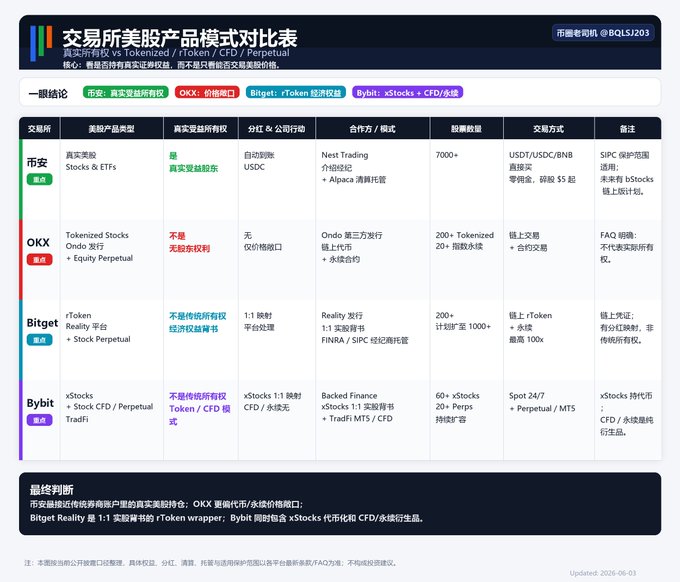Click the 股票数量 column header

click(466, 129)
